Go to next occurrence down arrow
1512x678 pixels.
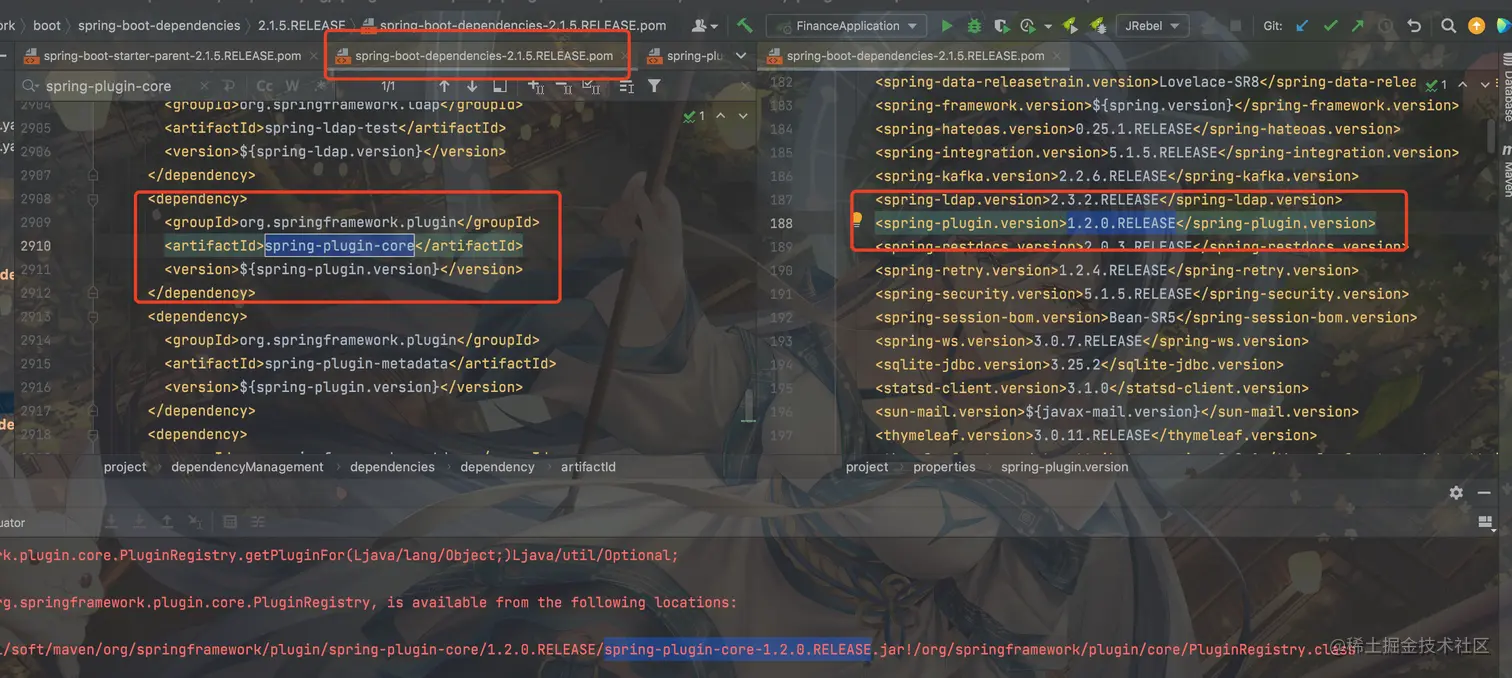click(x=472, y=86)
